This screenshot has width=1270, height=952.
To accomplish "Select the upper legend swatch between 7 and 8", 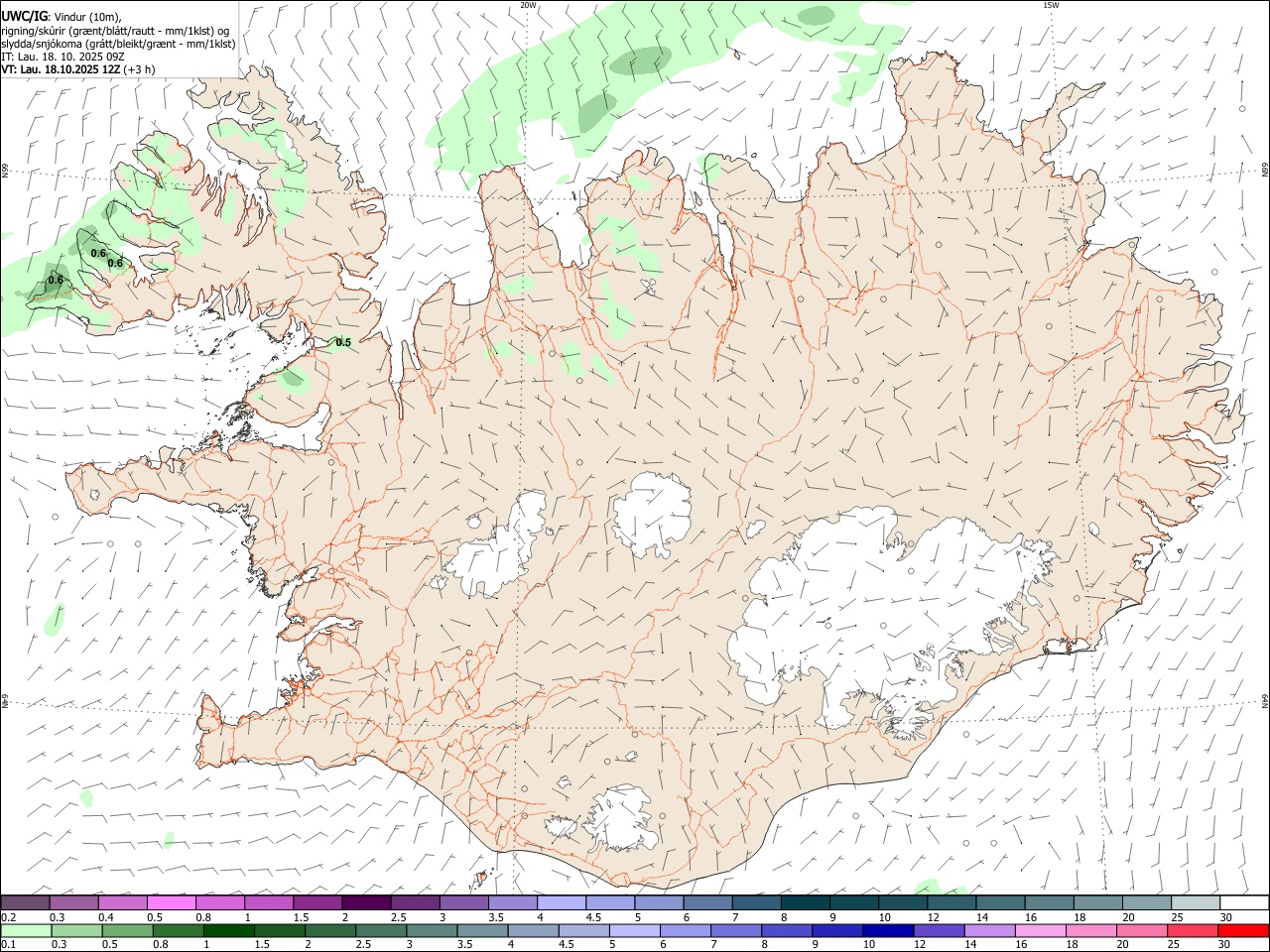I will click(x=756, y=902).
